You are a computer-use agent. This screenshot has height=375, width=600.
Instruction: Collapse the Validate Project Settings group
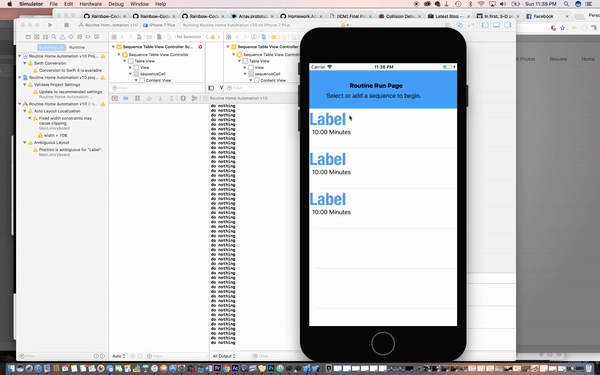point(25,85)
